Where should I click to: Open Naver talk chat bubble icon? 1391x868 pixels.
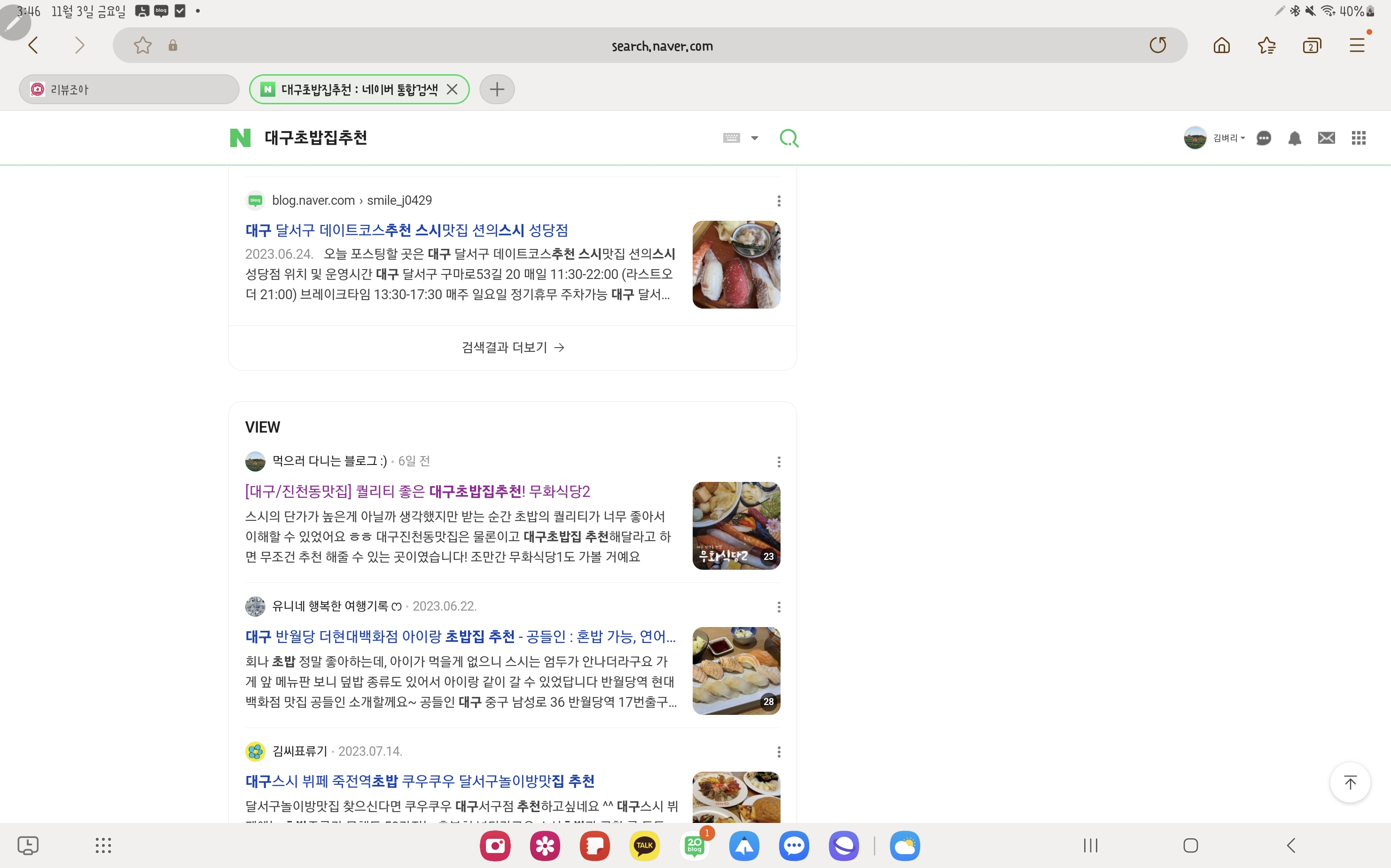coord(1264,138)
